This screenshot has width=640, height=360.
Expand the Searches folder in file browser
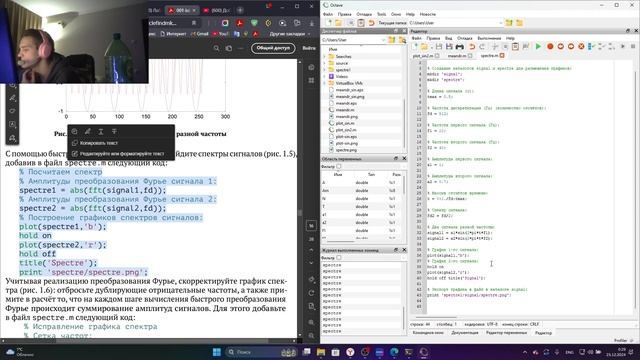point(325,56)
